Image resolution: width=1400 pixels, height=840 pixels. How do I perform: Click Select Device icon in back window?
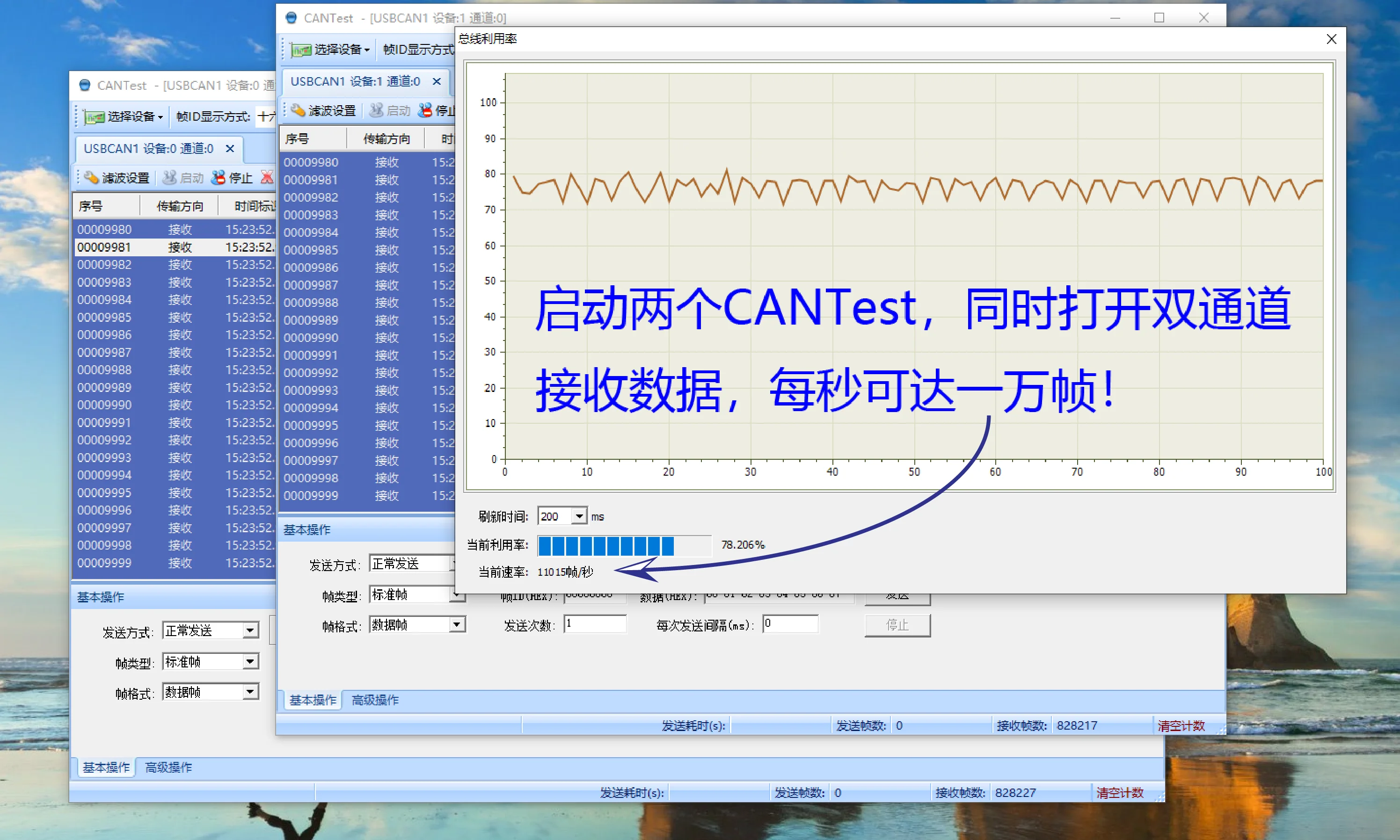point(95,116)
